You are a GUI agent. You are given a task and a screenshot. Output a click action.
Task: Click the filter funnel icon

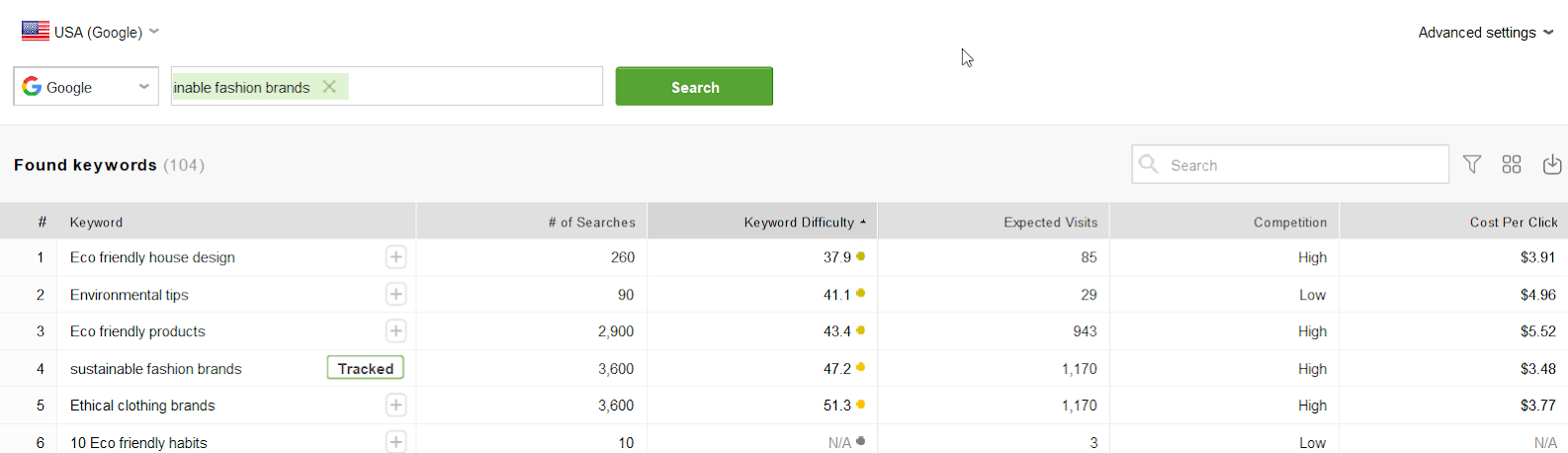pyautogui.click(x=1472, y=164)
